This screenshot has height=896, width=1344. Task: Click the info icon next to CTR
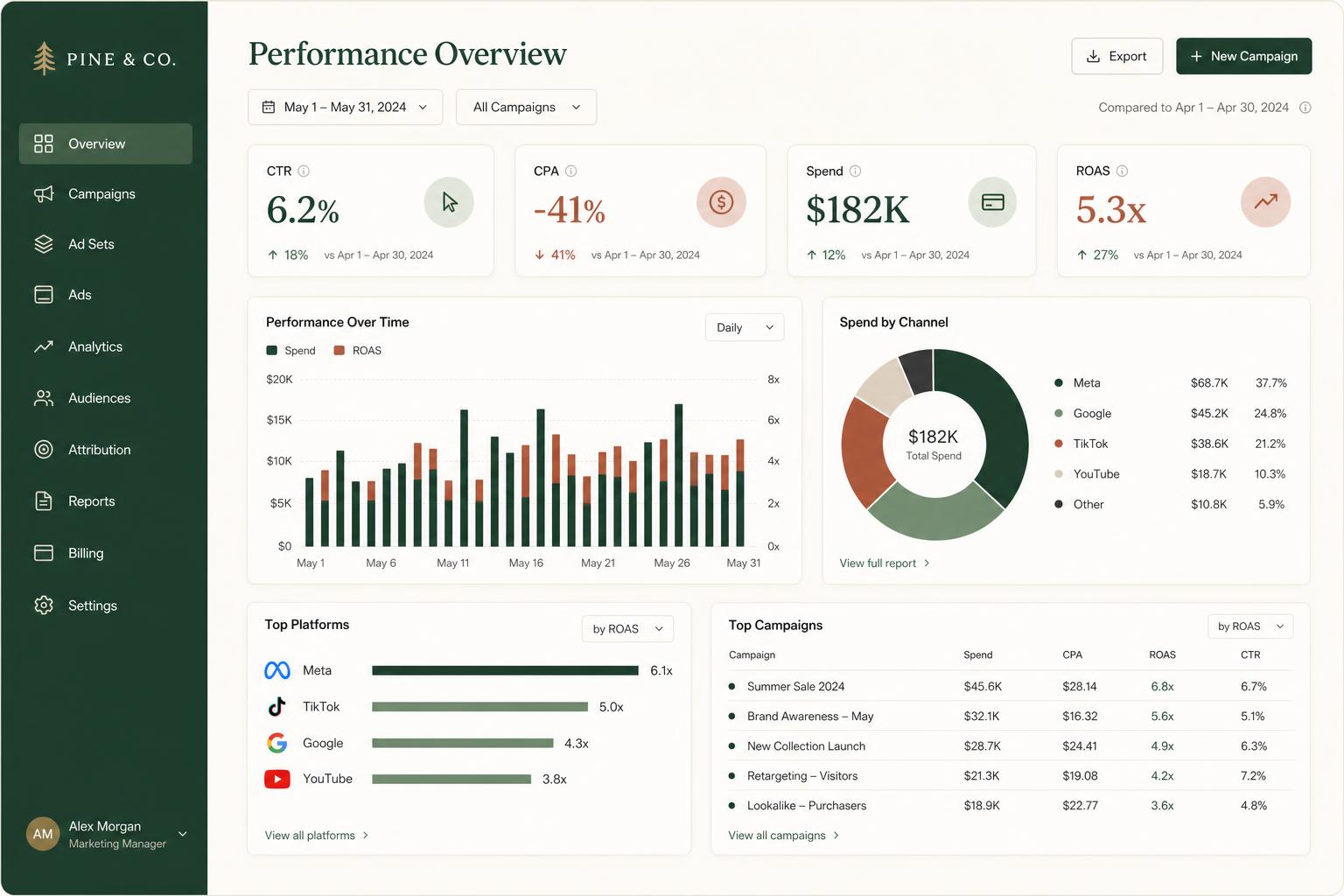[x=304, y=171]
